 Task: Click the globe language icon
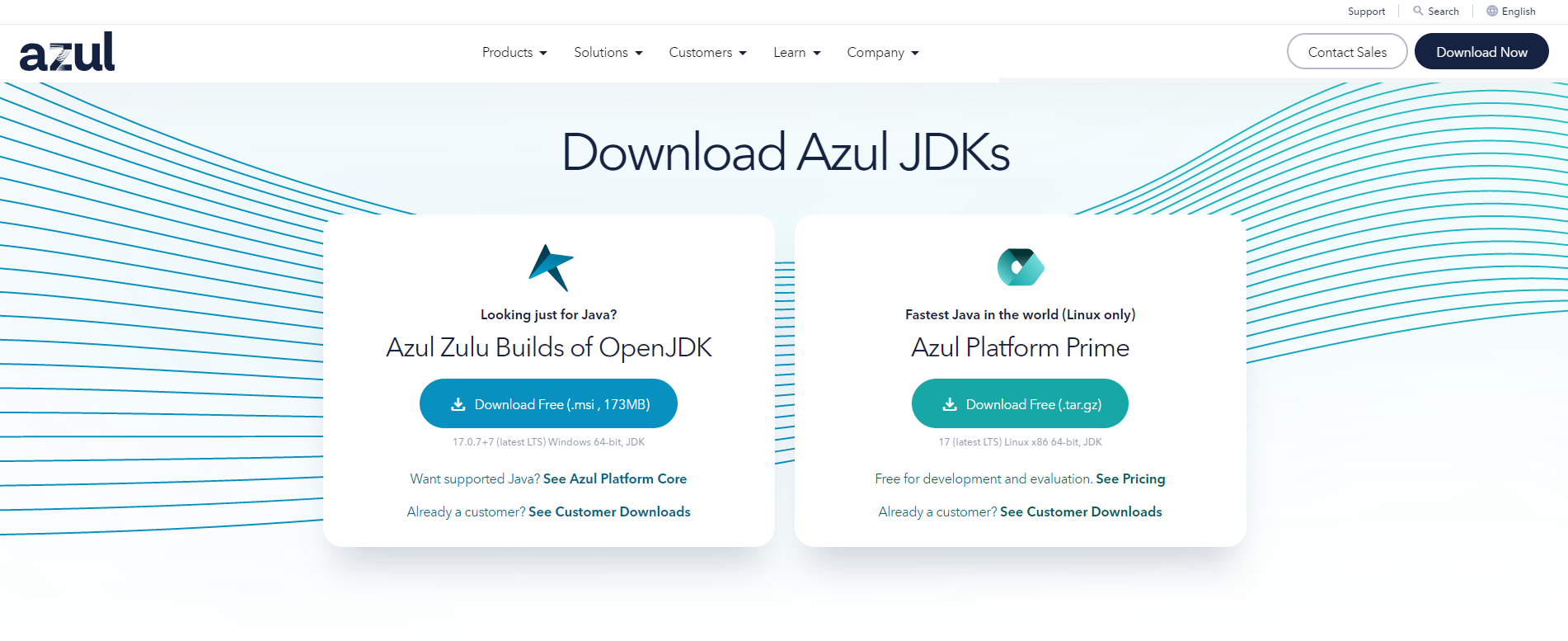click(1492, 11)
